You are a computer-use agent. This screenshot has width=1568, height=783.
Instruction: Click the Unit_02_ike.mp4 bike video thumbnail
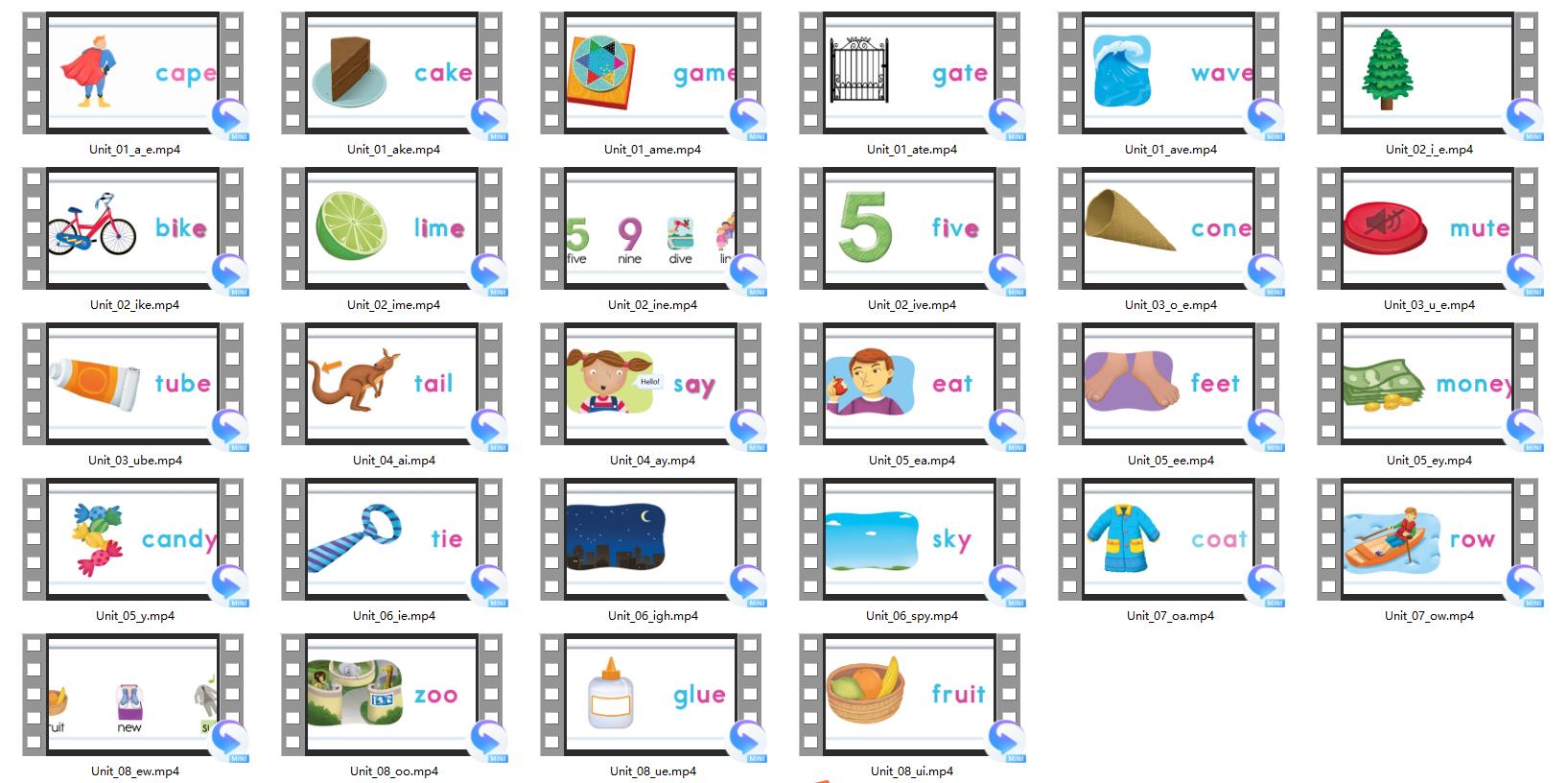coord(132,228)
